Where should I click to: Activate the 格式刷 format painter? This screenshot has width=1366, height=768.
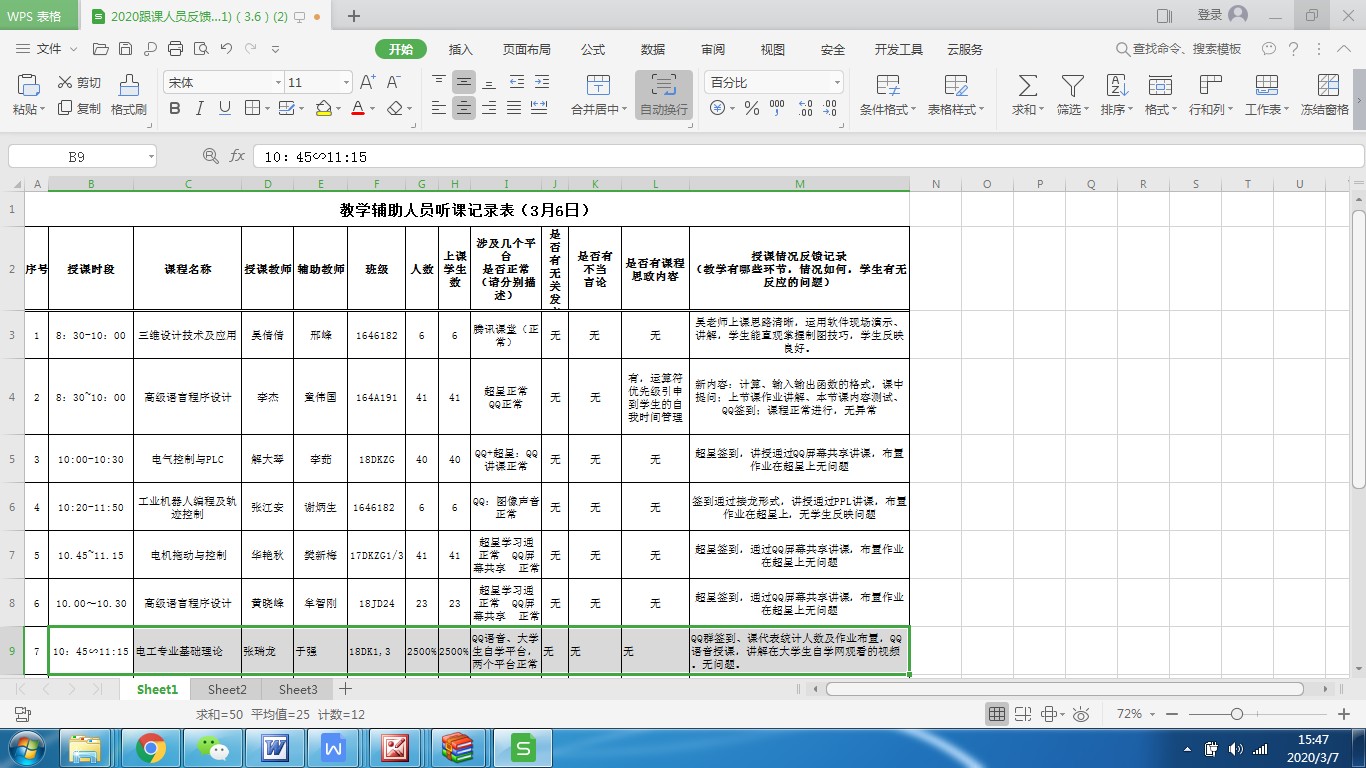129,96
